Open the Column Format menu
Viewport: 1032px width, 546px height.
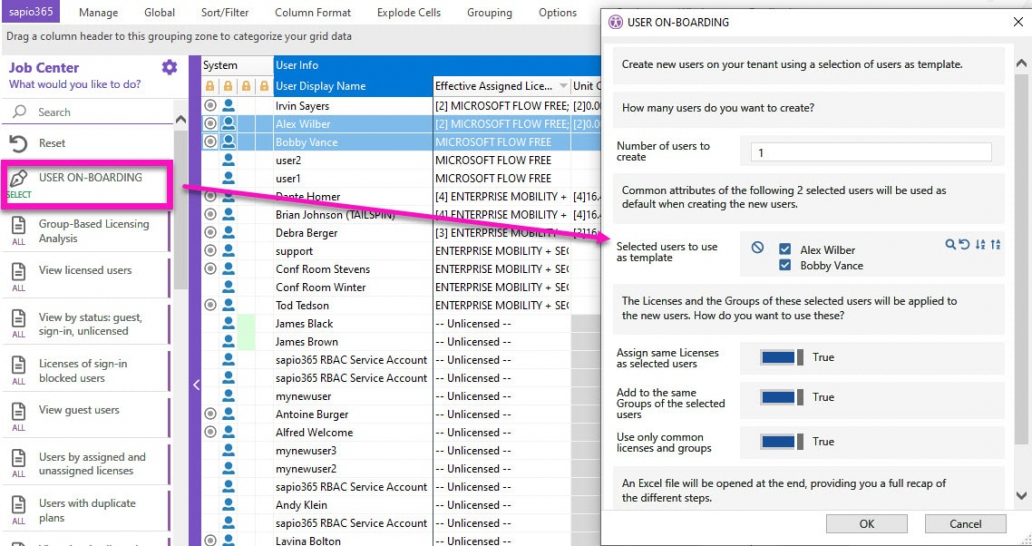313,12
